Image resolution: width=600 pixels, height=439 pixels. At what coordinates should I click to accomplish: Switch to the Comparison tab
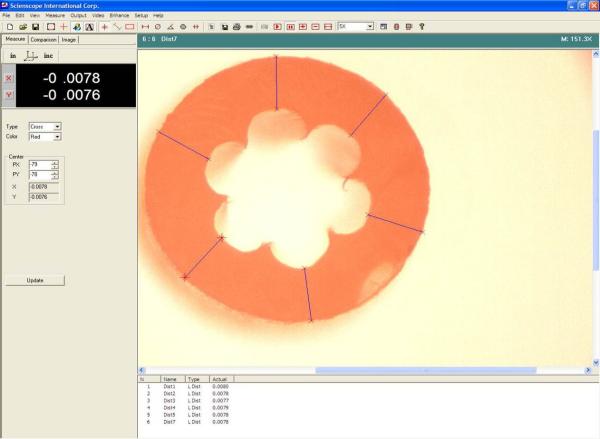(43, 40)
